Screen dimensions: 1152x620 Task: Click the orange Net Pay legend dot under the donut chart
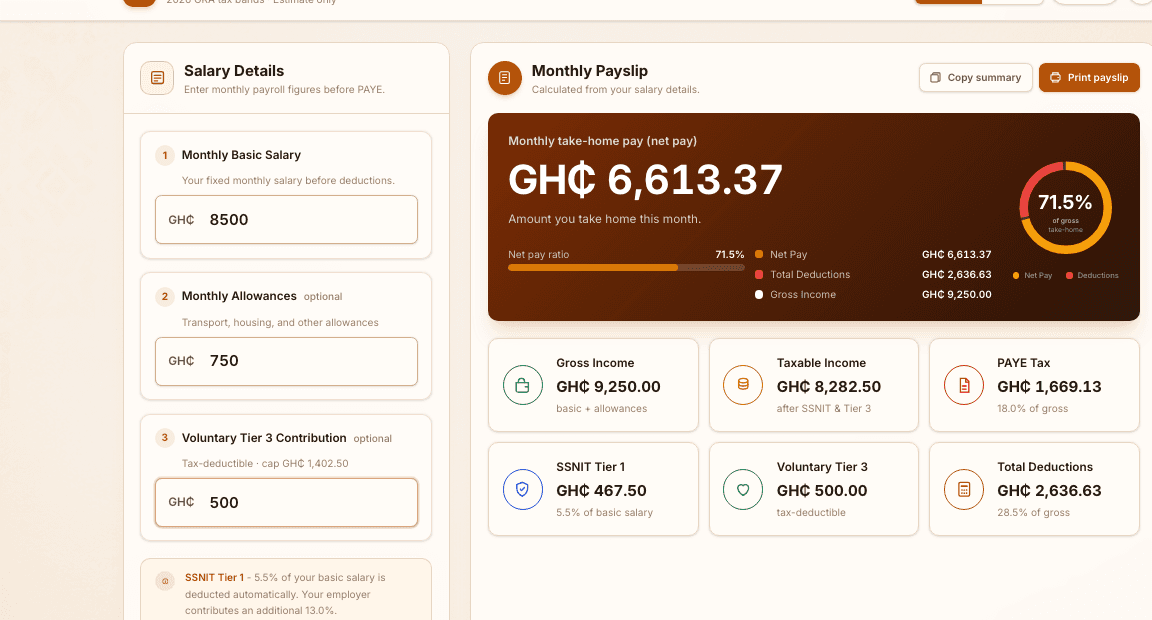pos(1015,275)
